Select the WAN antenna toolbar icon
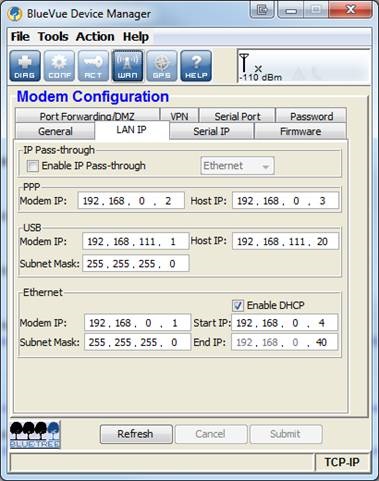 [128, 66]
